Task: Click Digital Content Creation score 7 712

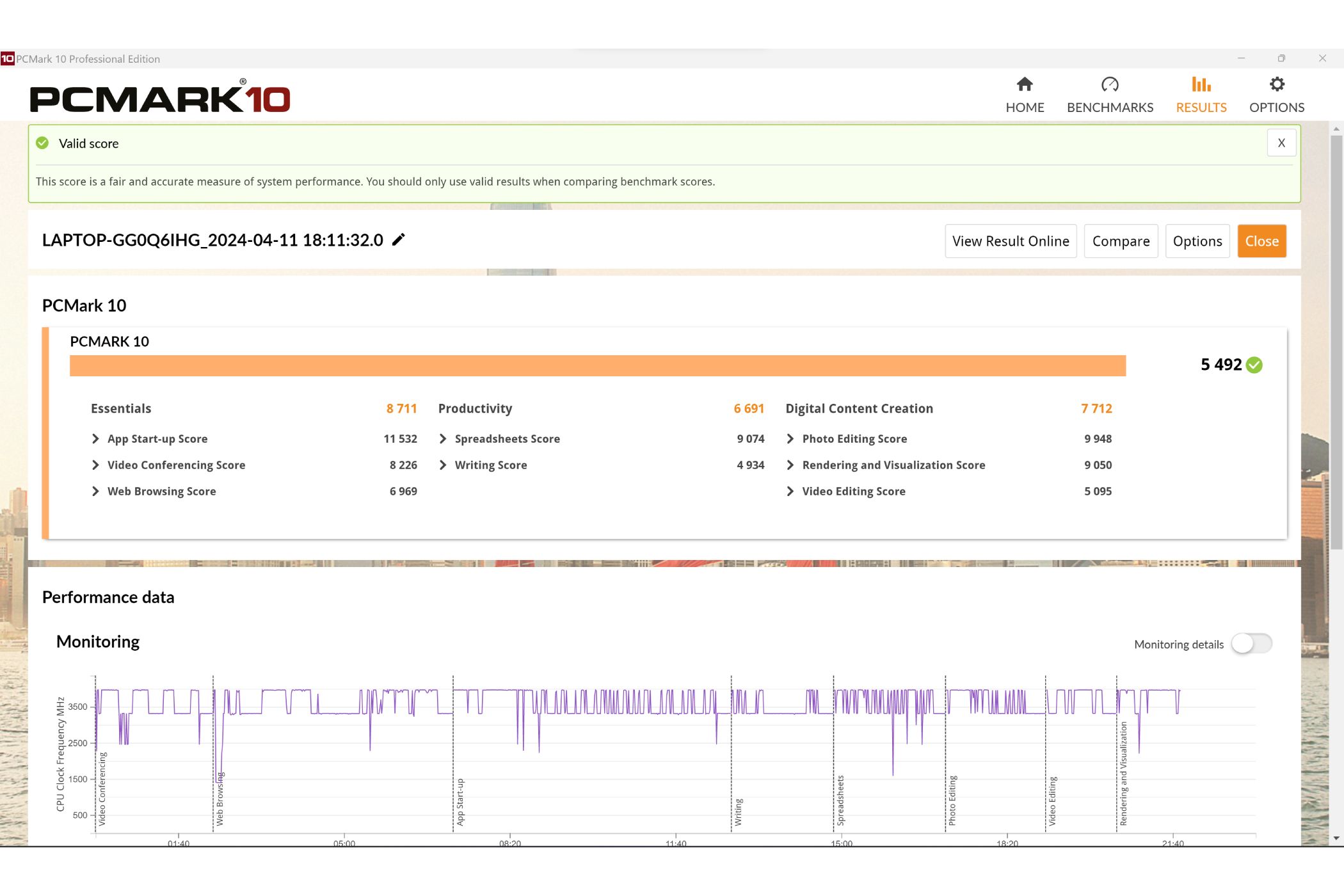Action: pyautogui.click(x=1096, y=409)
